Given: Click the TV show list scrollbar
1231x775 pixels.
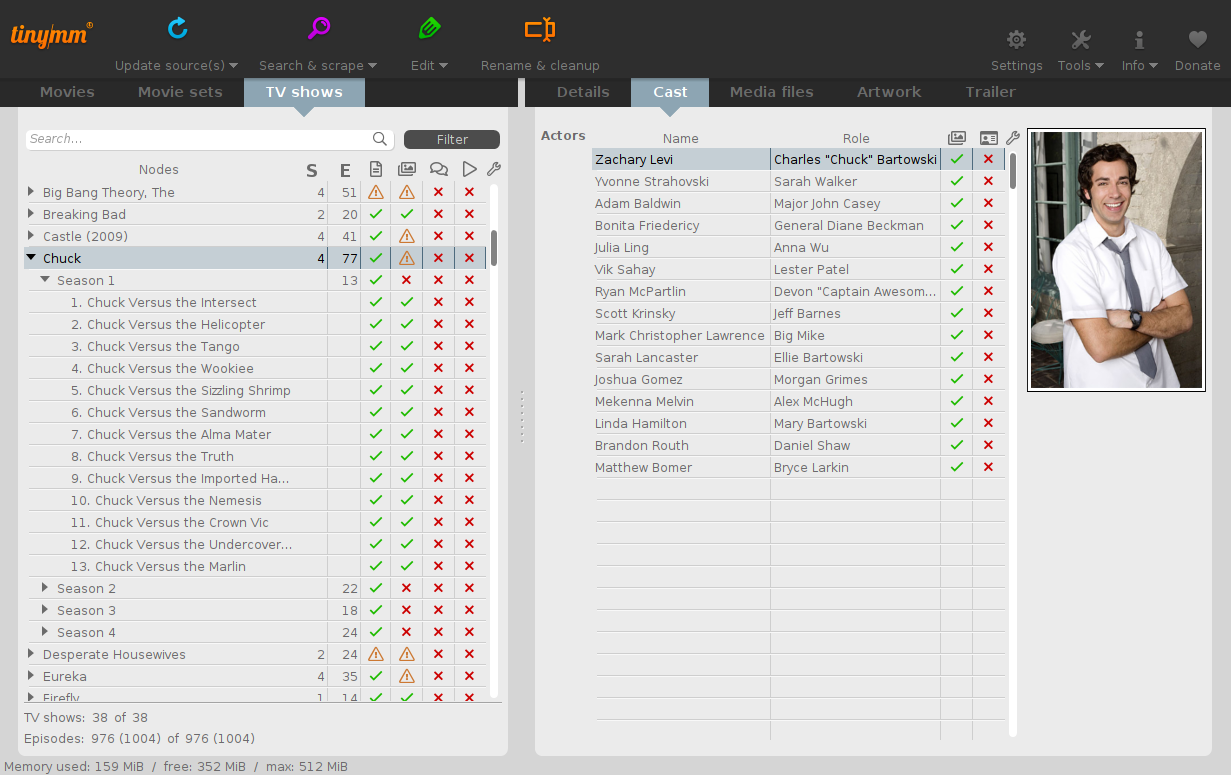Looking at the screenshot, I should (494, 248).
